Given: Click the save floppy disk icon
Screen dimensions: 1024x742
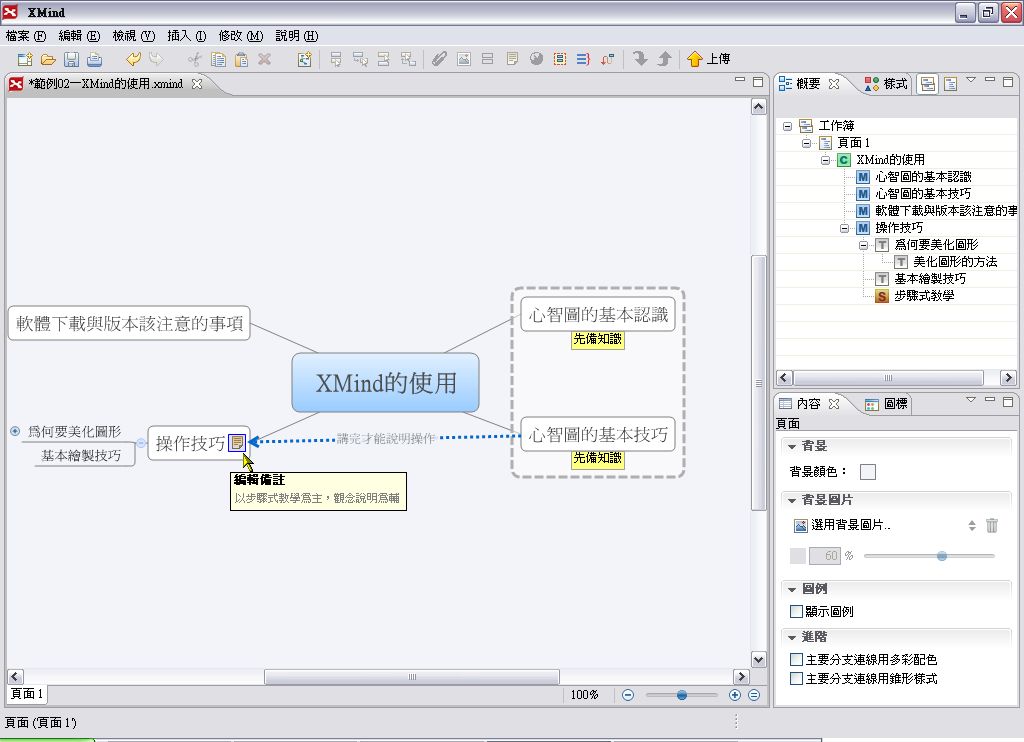Looking at the screenshot, I should coord(71,59).
